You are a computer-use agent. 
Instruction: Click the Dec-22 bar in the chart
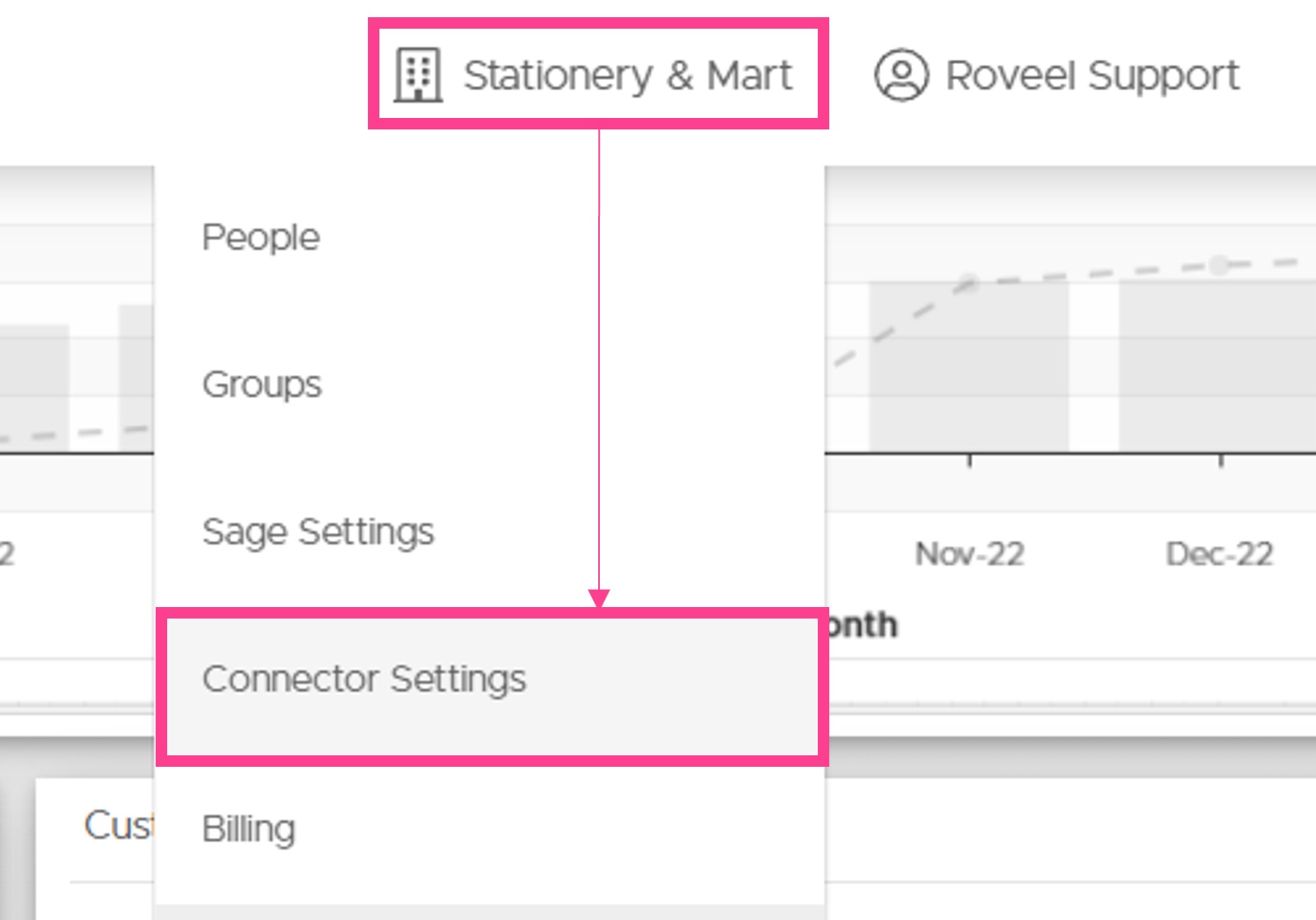(x=1218, y=365)
